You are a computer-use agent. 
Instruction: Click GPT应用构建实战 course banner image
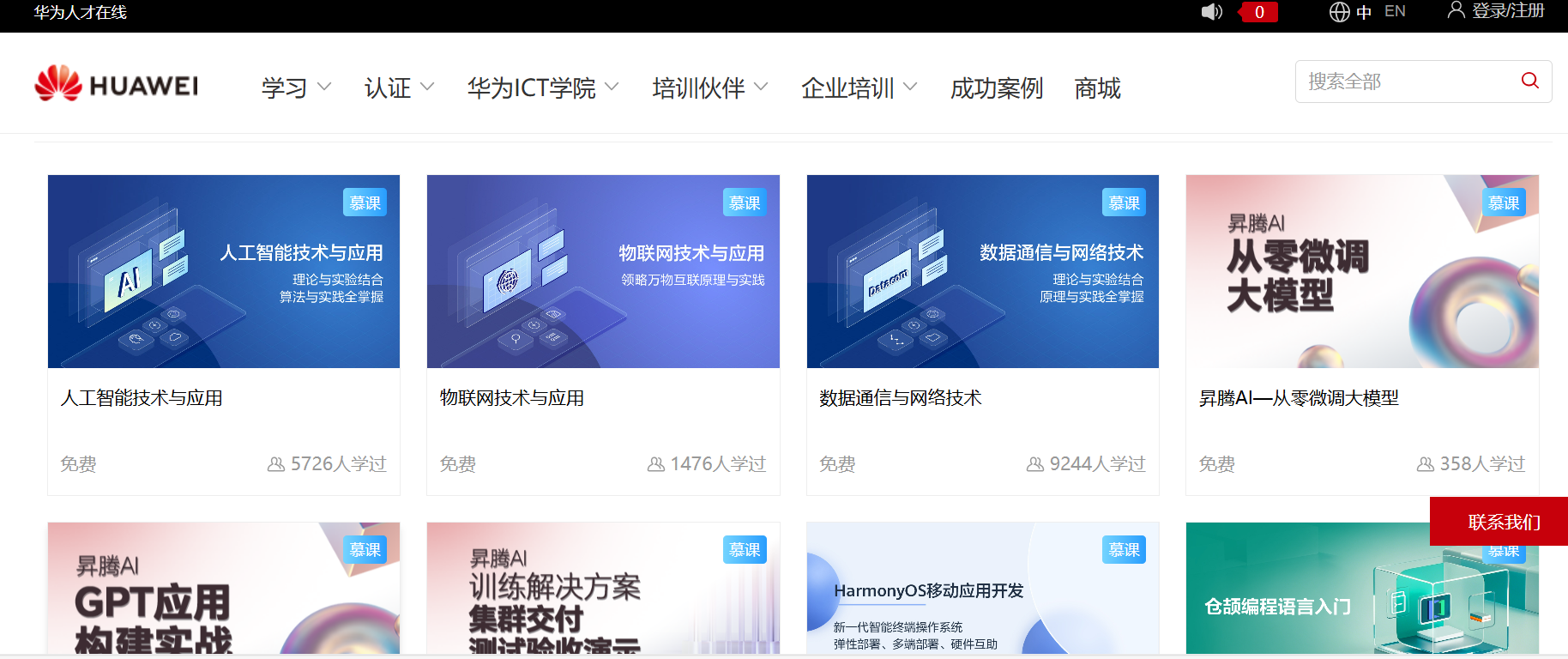click(x=224, y=589)
